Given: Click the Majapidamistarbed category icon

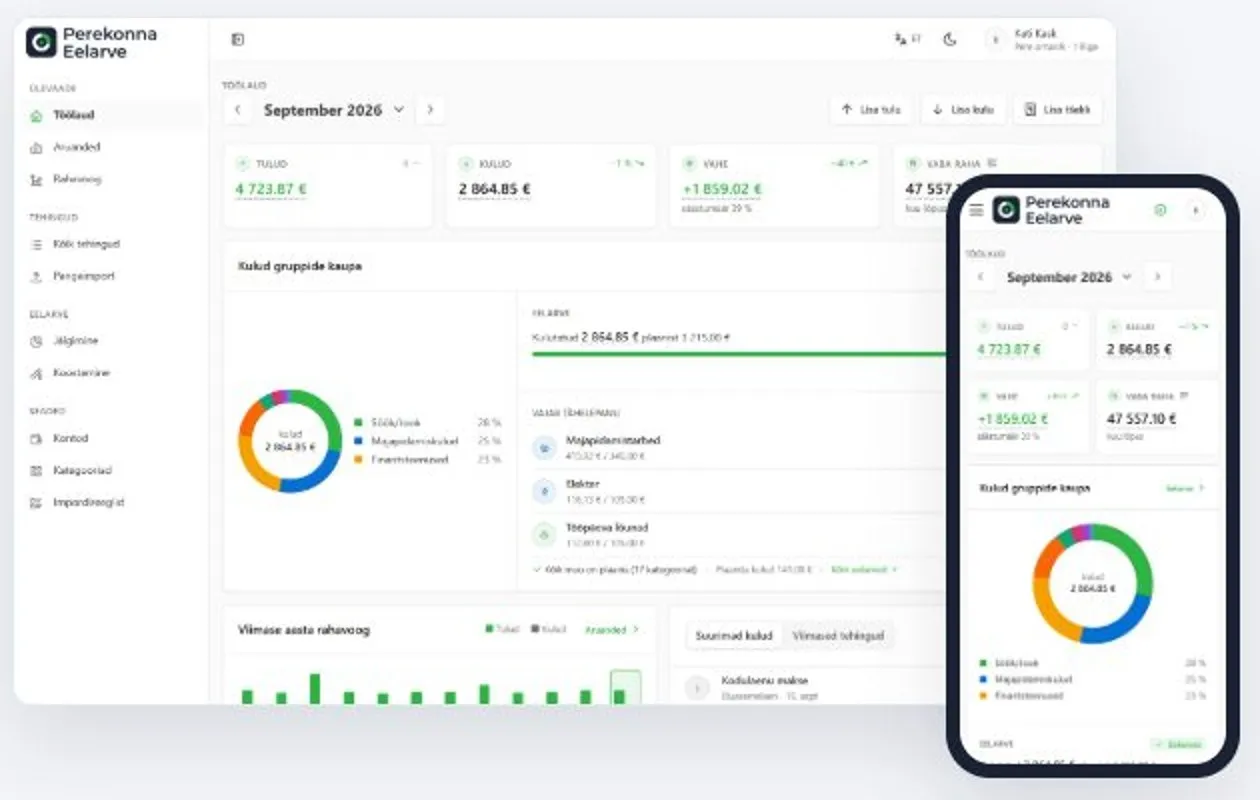Looking at the screenshot, I should tap(543, 447).
